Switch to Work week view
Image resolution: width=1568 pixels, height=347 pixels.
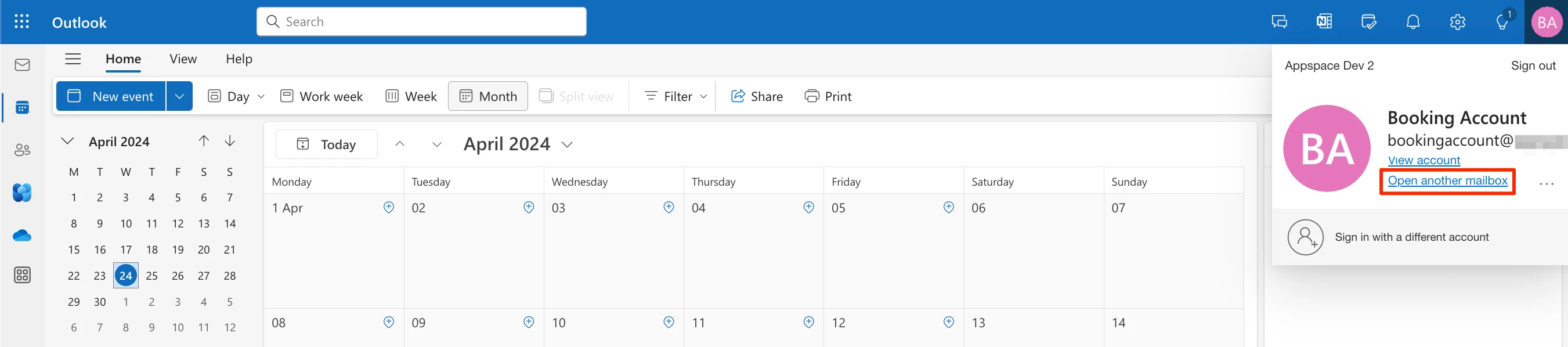[x=321, y=96]
